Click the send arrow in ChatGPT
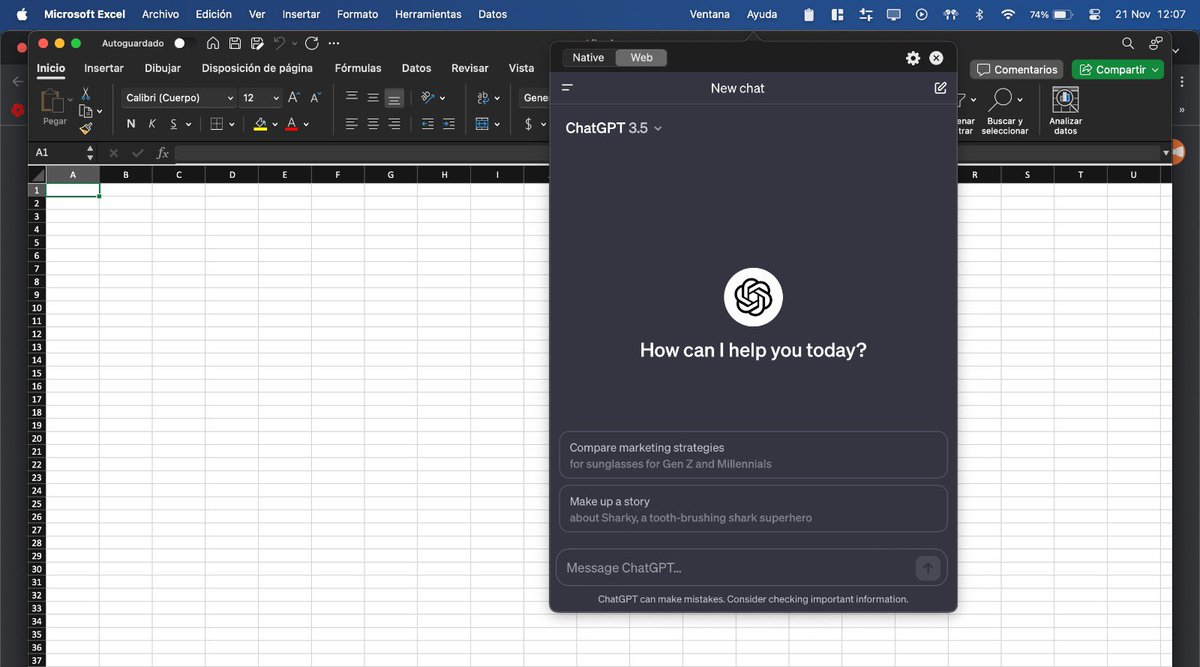 click(927, 568)
